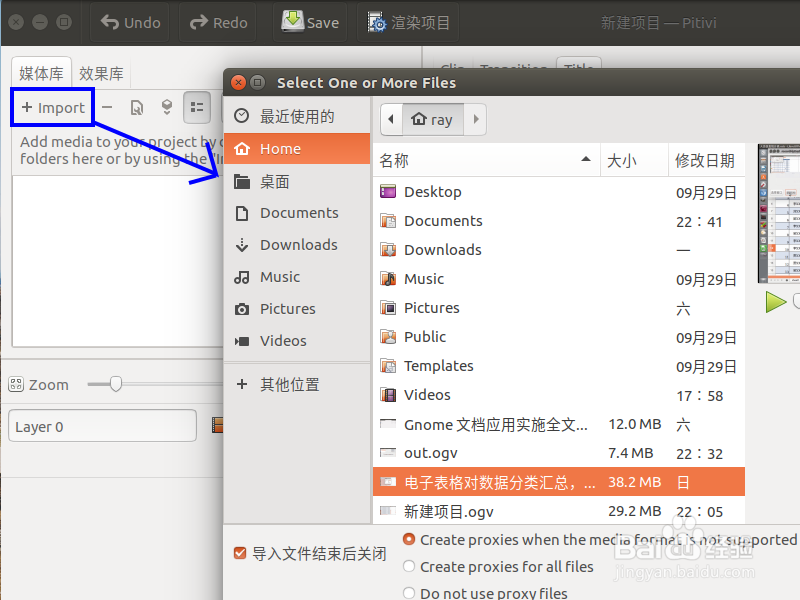Screen dimensions: 800x600
Task: Open 桌面 in file dialog sidebar
Action: (x=297, y=182)
